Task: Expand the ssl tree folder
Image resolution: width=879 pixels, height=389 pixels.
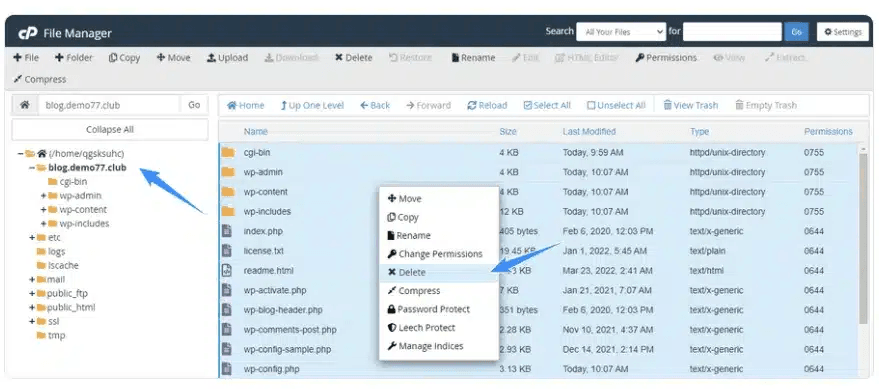Action: coord(32,322)
